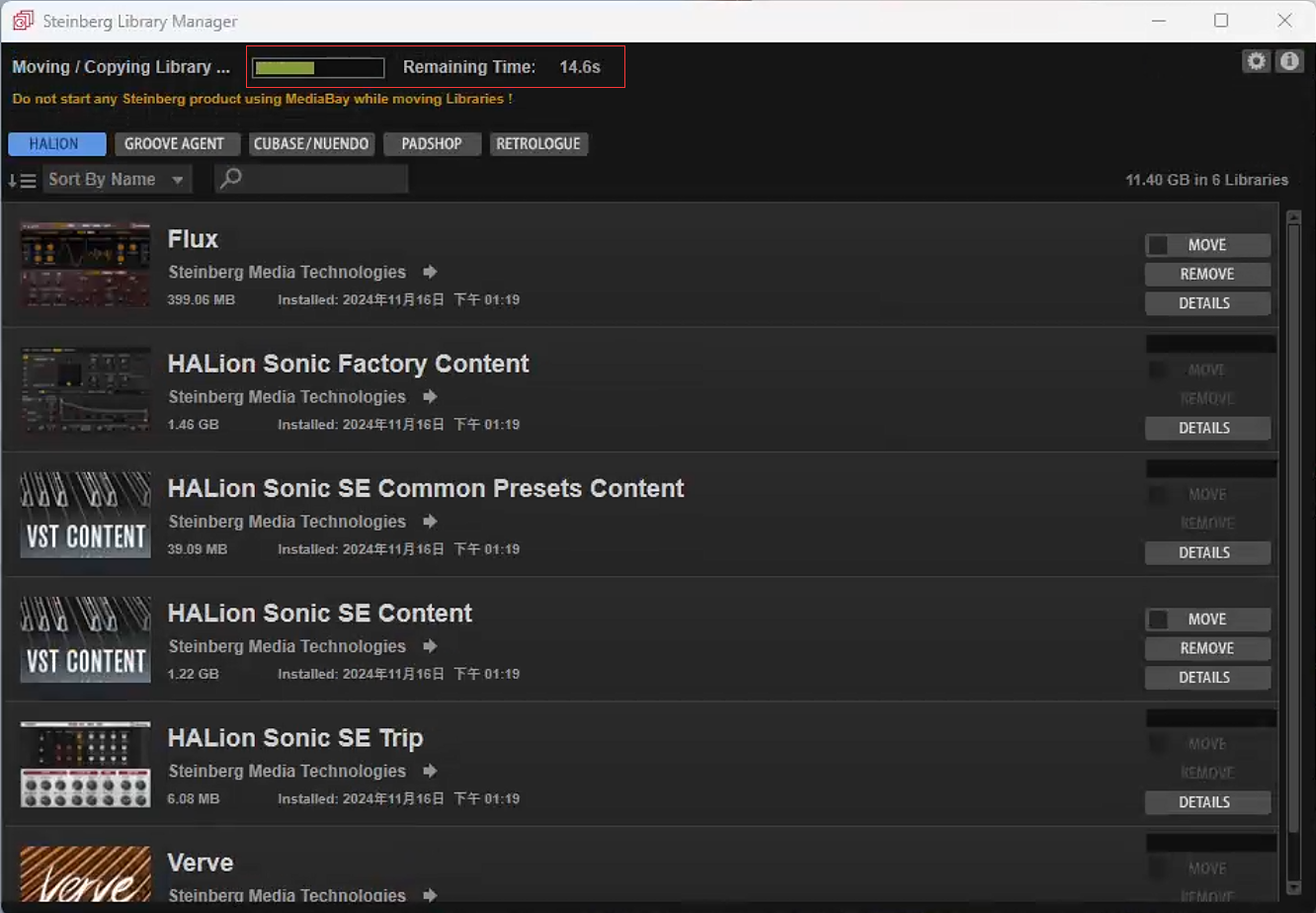
Task: Open HALion Sonic SE Common Presets DETAILS
Action: tap(1207, 552)
